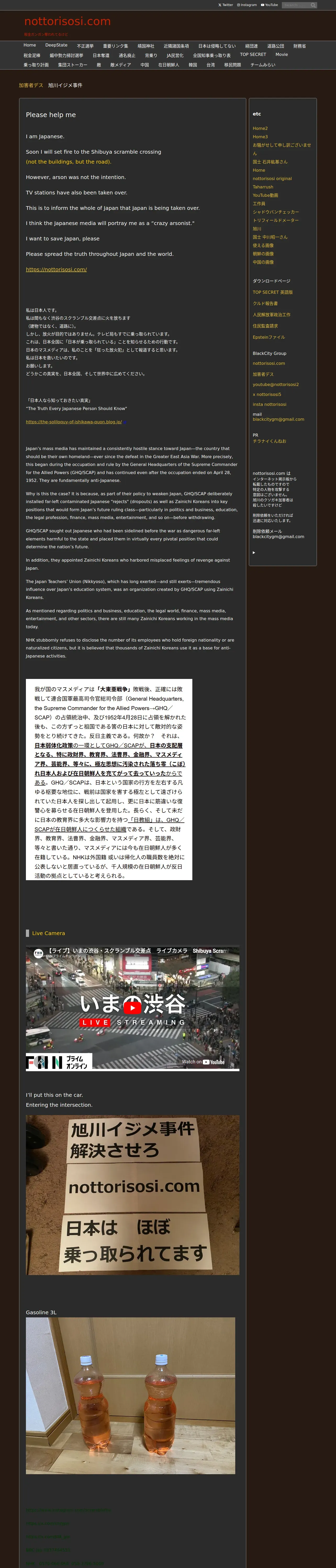Open the JA民営化 menu item
This screenshot has height=1568, width=336.
click(x=175, y=55)
